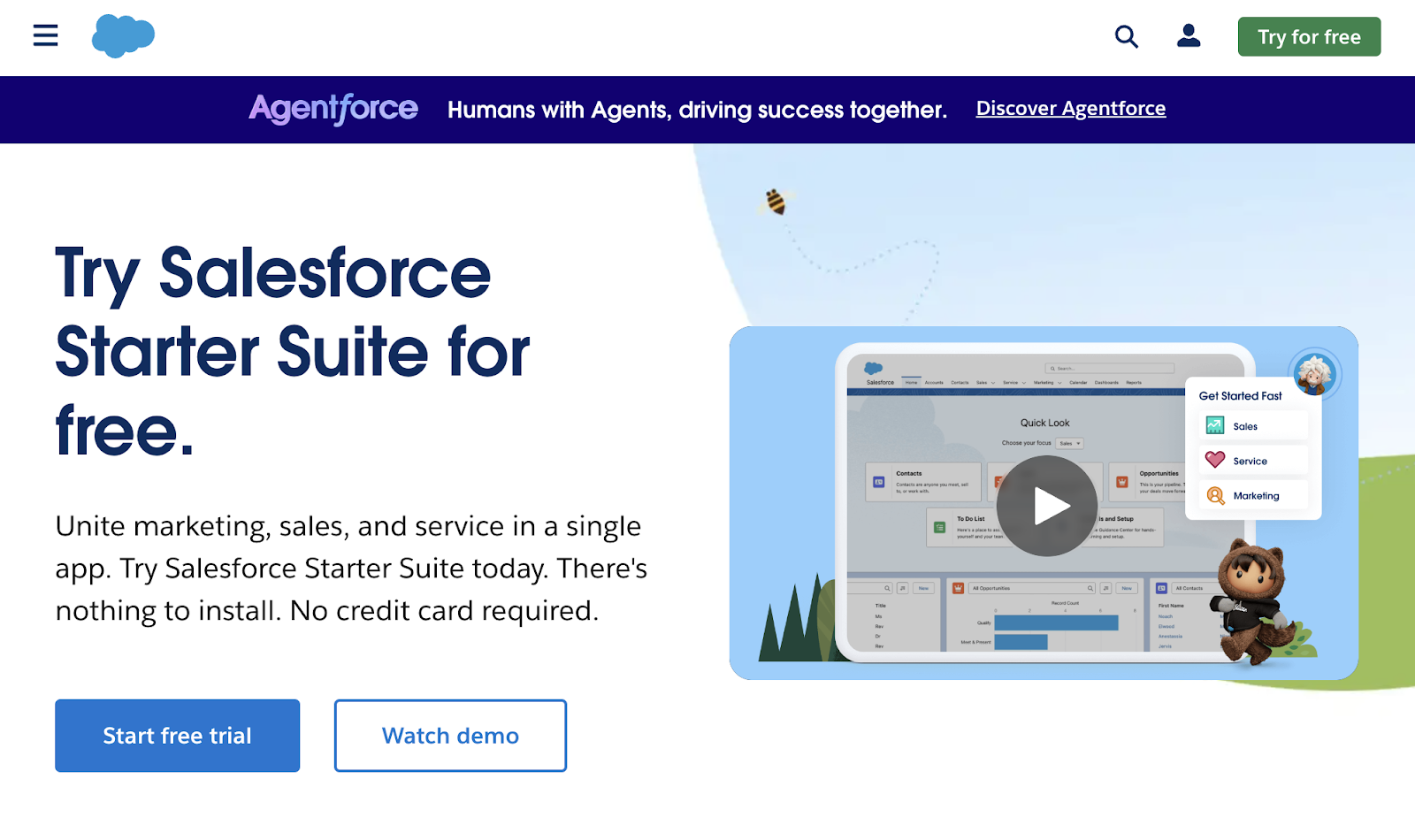Click the Start free trial button

tap(177, 735)
